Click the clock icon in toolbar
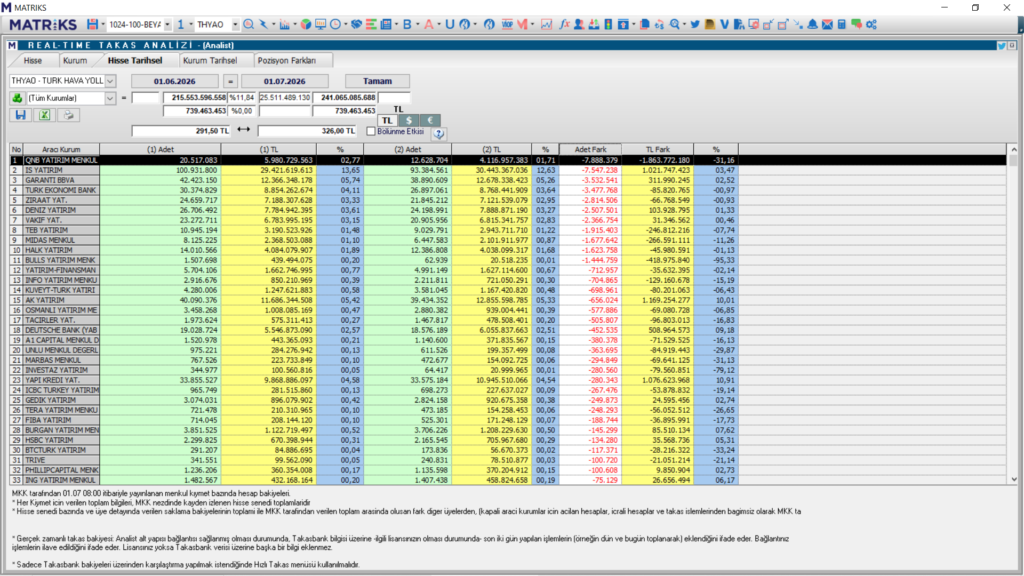 335,24
